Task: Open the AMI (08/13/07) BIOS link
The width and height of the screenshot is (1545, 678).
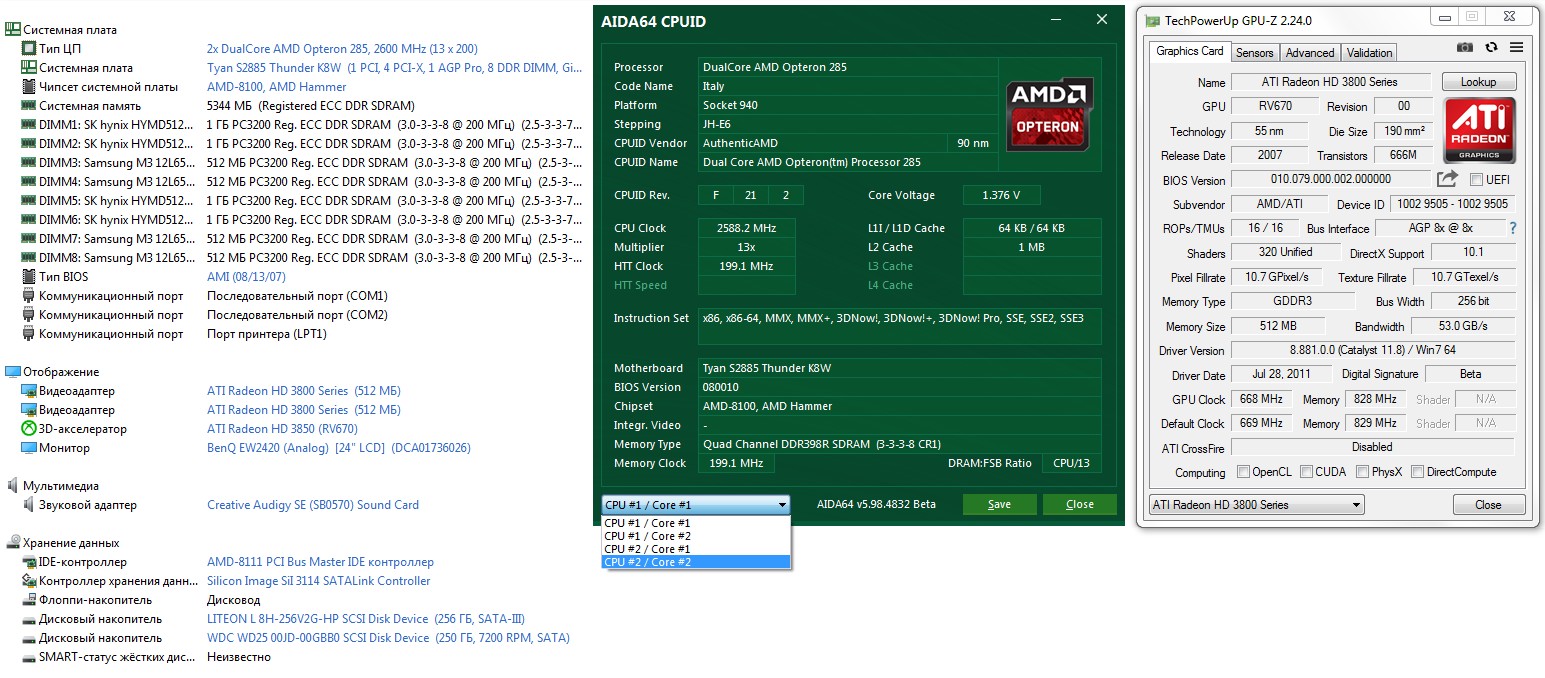Action: point(246,277)
